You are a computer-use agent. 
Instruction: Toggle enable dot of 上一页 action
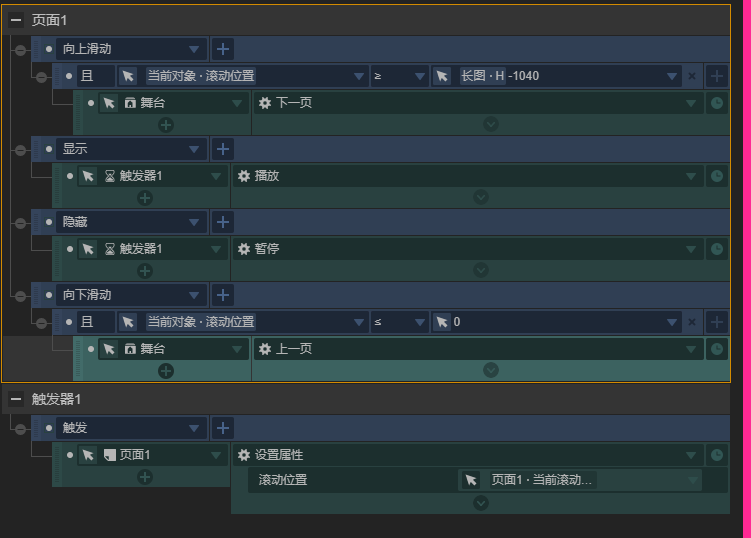point(91,349)
